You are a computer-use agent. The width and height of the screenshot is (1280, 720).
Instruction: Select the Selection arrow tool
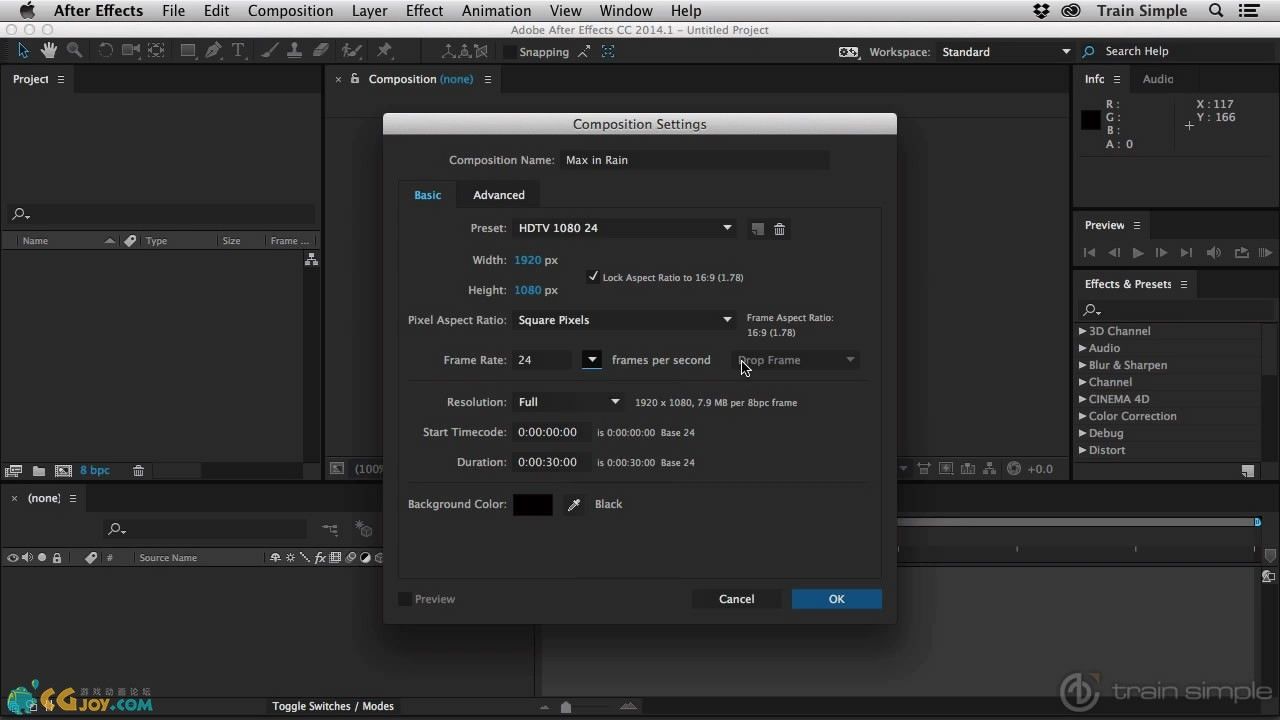pos(24,51)
